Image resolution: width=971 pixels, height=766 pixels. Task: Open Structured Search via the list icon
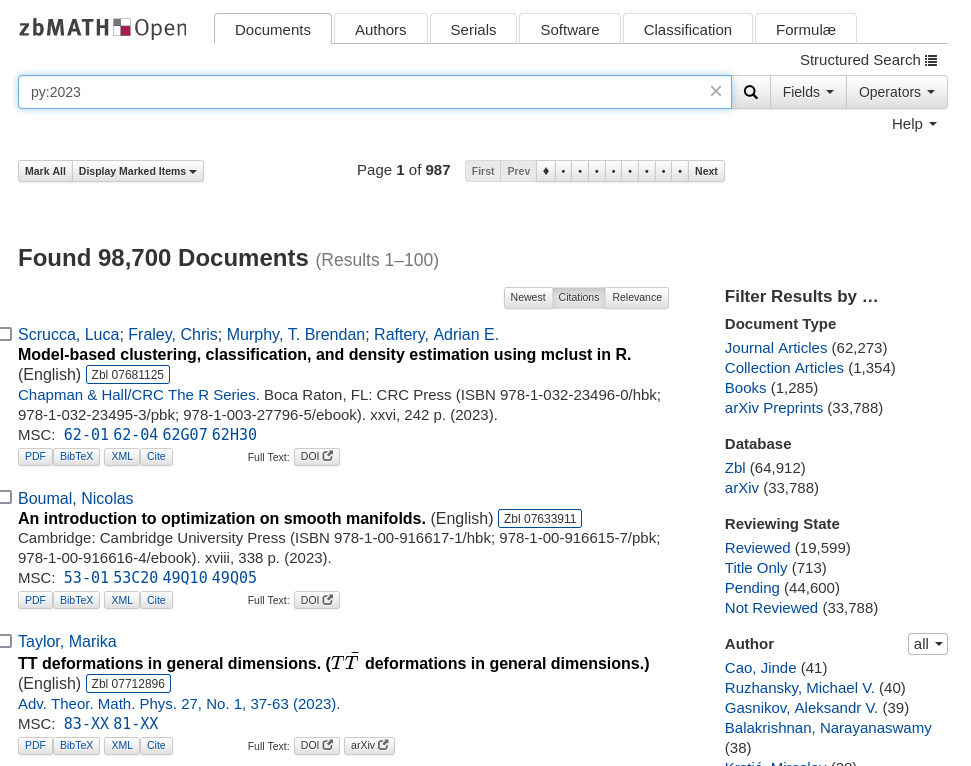tap(931, 60)
